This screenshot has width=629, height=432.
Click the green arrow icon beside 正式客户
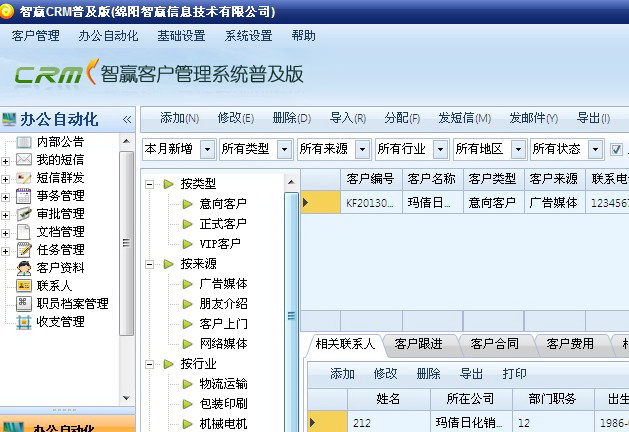coord(187,224)
